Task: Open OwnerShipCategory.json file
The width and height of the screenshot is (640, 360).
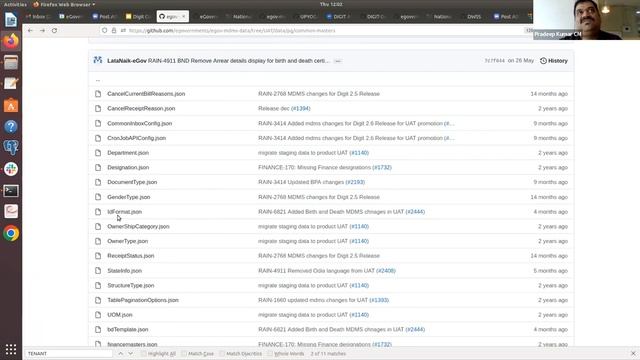Action: click(138, 227)
